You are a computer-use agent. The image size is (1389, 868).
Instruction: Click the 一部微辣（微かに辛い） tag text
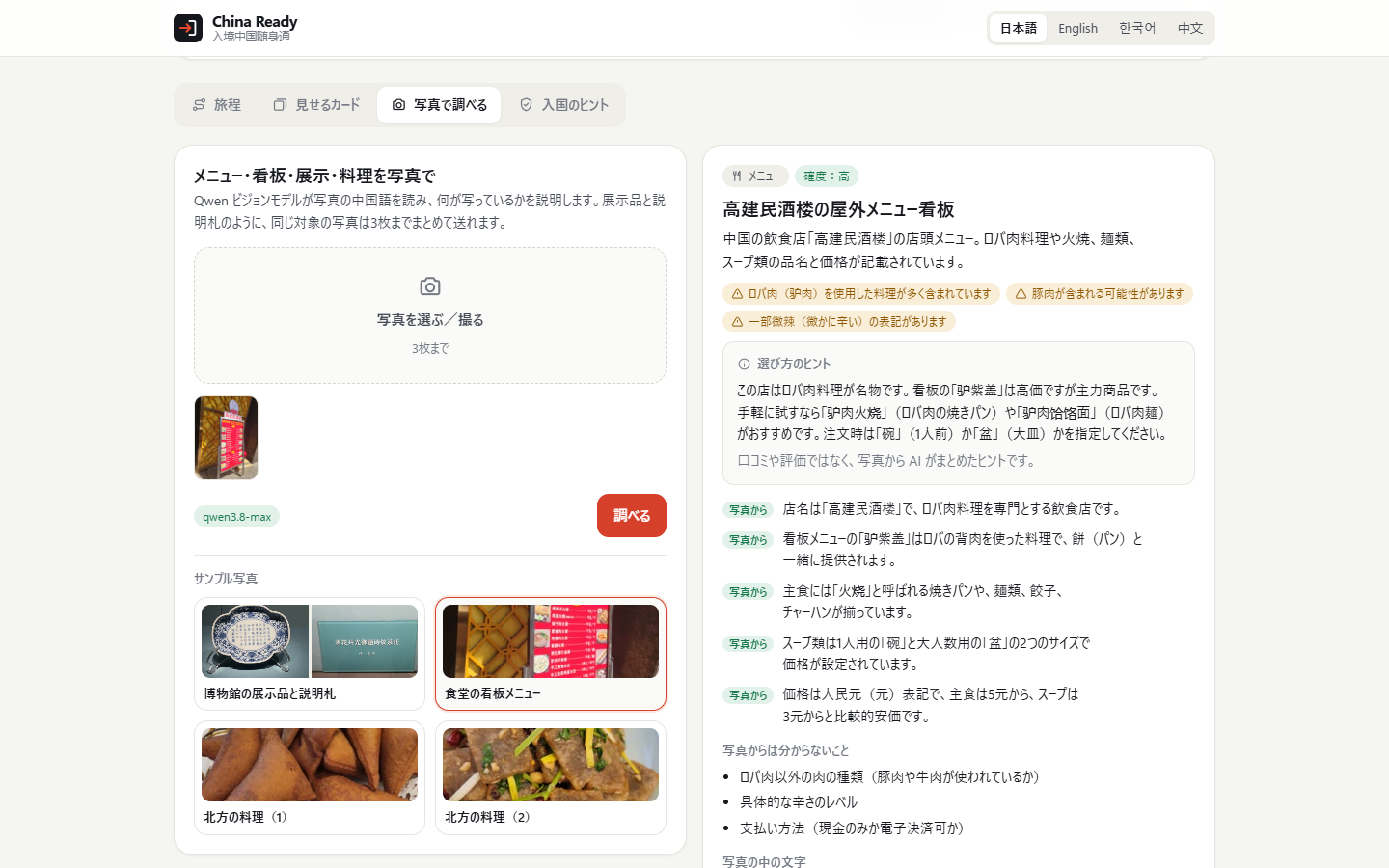[x=847, y=322]
